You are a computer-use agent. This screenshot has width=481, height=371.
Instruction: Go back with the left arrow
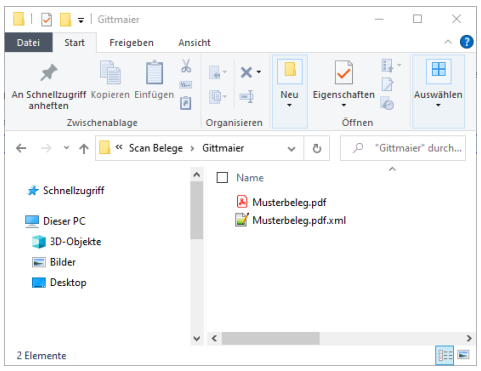pyautogui.click(x=21, y=148)
